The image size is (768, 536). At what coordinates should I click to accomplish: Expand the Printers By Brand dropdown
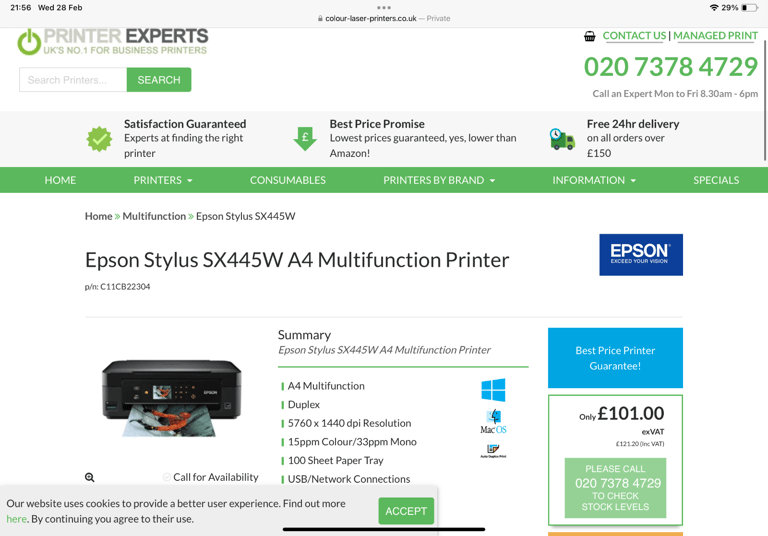point(439,180)
